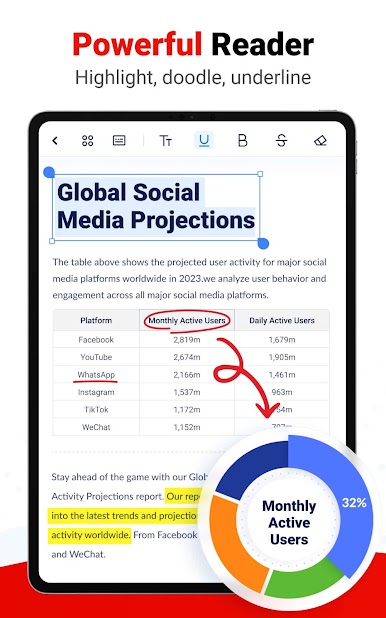Image resolution: width=386 pixels, height=618 pixels.
Task: Toggle the underline (U) tool
Action: coord(204,140)
